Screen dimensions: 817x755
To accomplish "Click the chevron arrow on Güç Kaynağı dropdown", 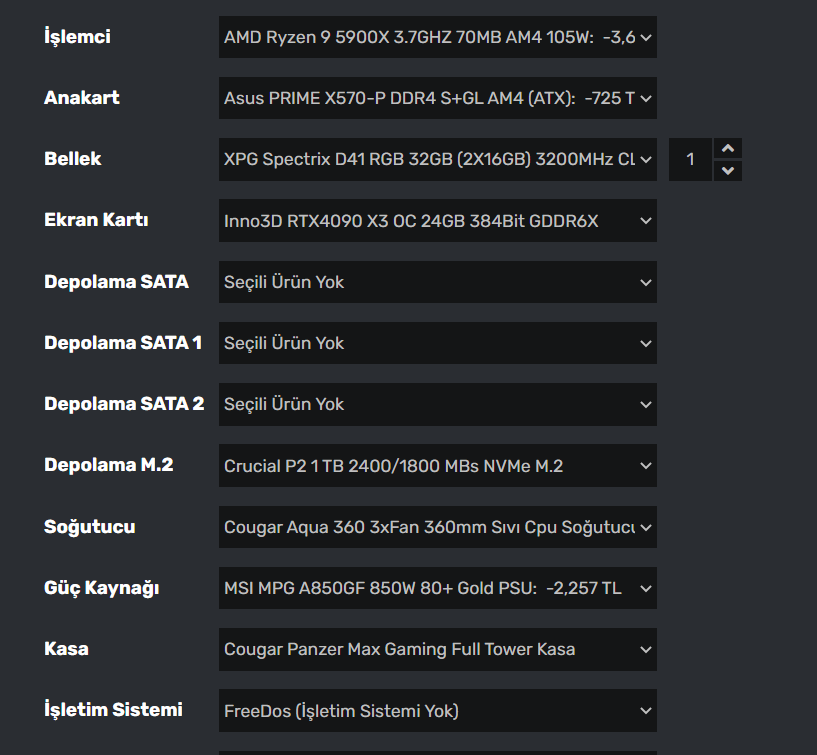I will pyautogui.click(x=645, y=588).
